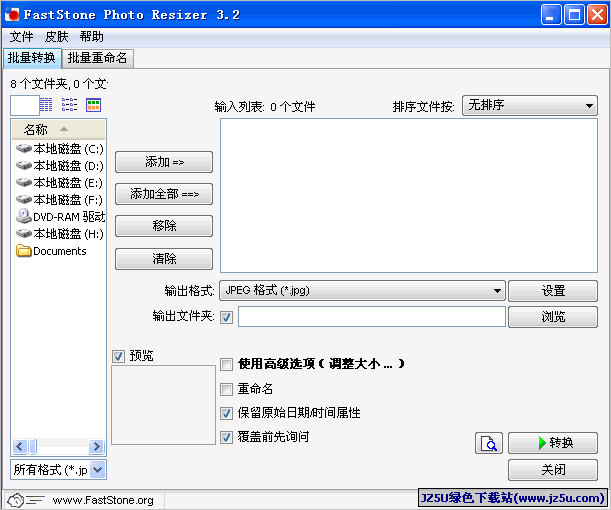Toggle 覆盖前先询问 checkbox
Viewport: 611px width, 510px height.
point(226,437)
